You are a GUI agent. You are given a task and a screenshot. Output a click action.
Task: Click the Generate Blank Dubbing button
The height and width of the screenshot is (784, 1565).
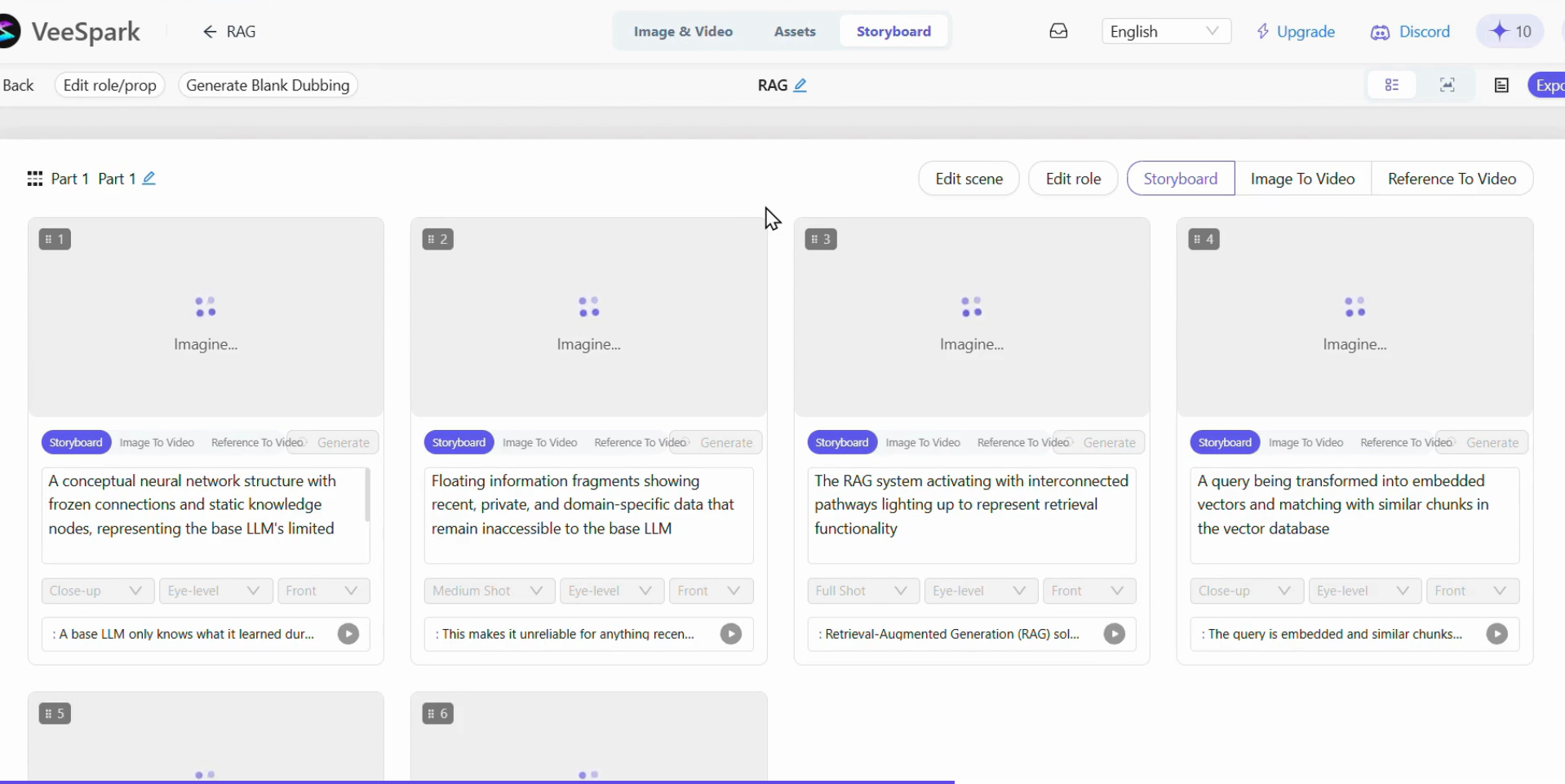tap(268, 85)
